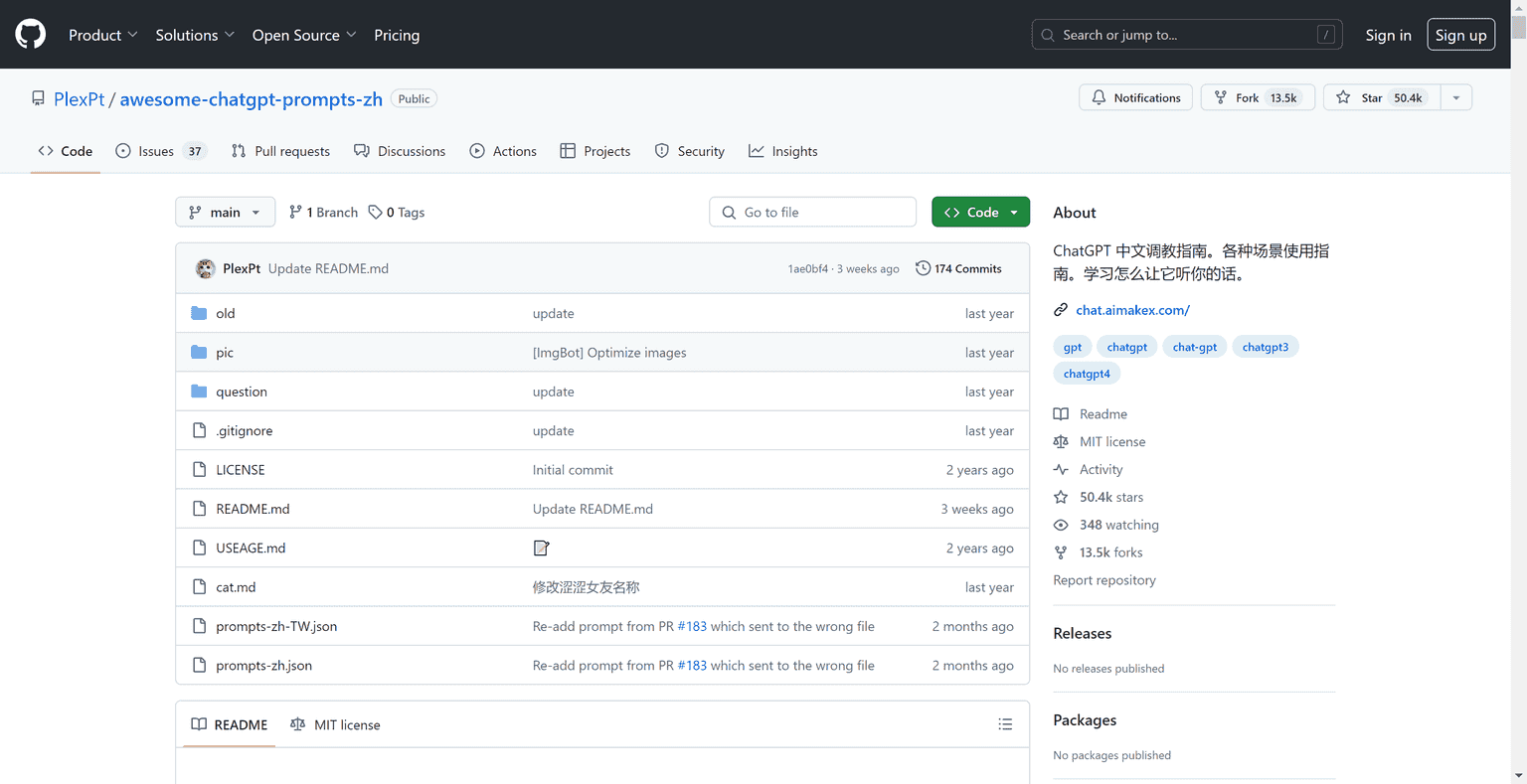This screenshot has height=784, width=1527.
Task: Expand the Solutions menu
Action: [x=195, y=35]
